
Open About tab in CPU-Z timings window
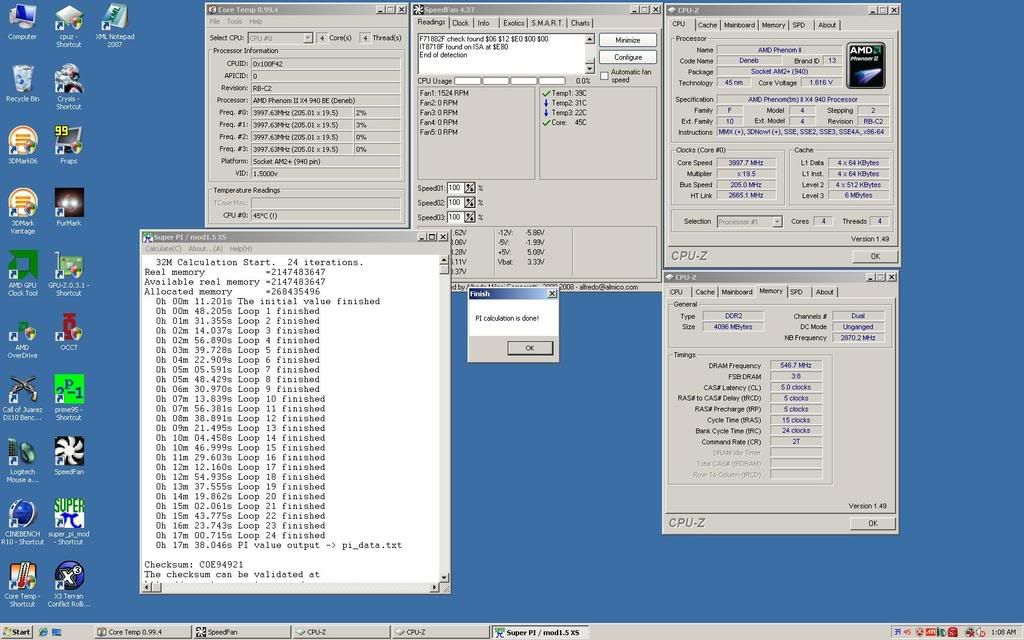[x=824, y=292]
